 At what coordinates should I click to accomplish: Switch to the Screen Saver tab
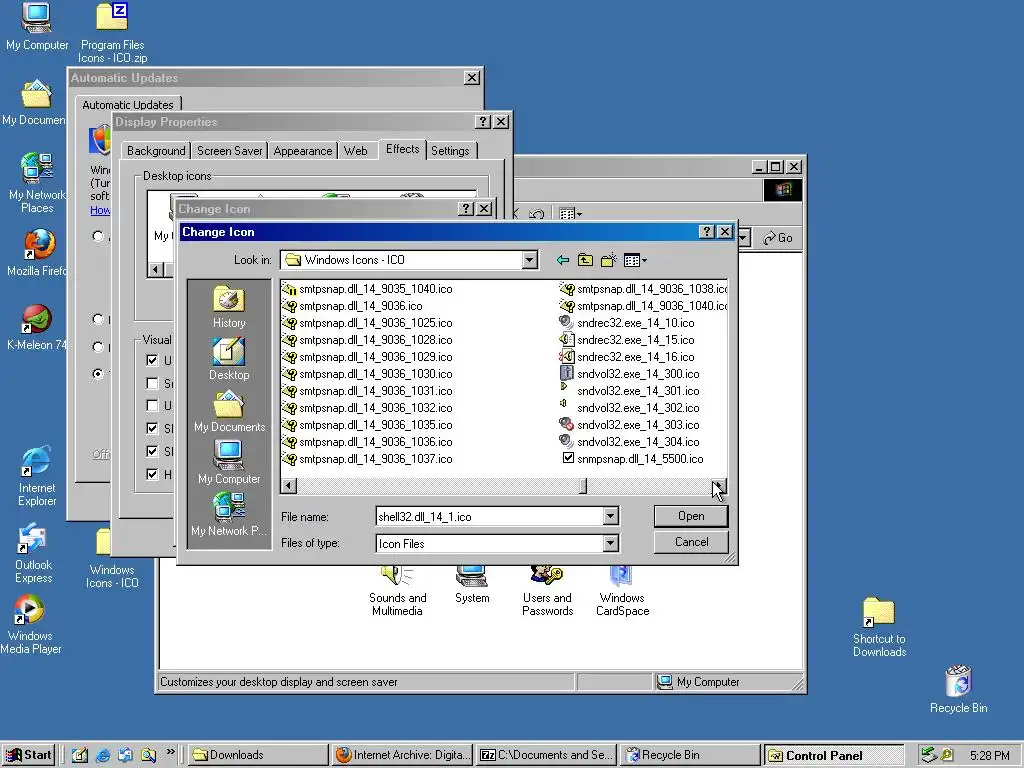[229, 151]
